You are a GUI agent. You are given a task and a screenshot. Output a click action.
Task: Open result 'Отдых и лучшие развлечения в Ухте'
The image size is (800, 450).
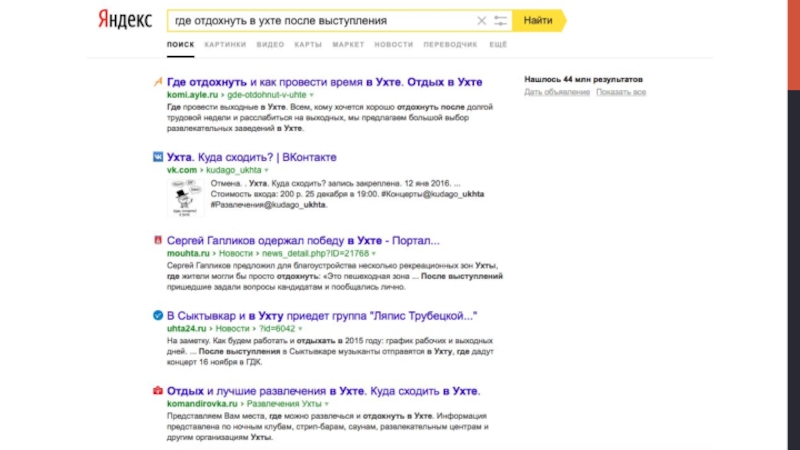(x=323, y=391)
